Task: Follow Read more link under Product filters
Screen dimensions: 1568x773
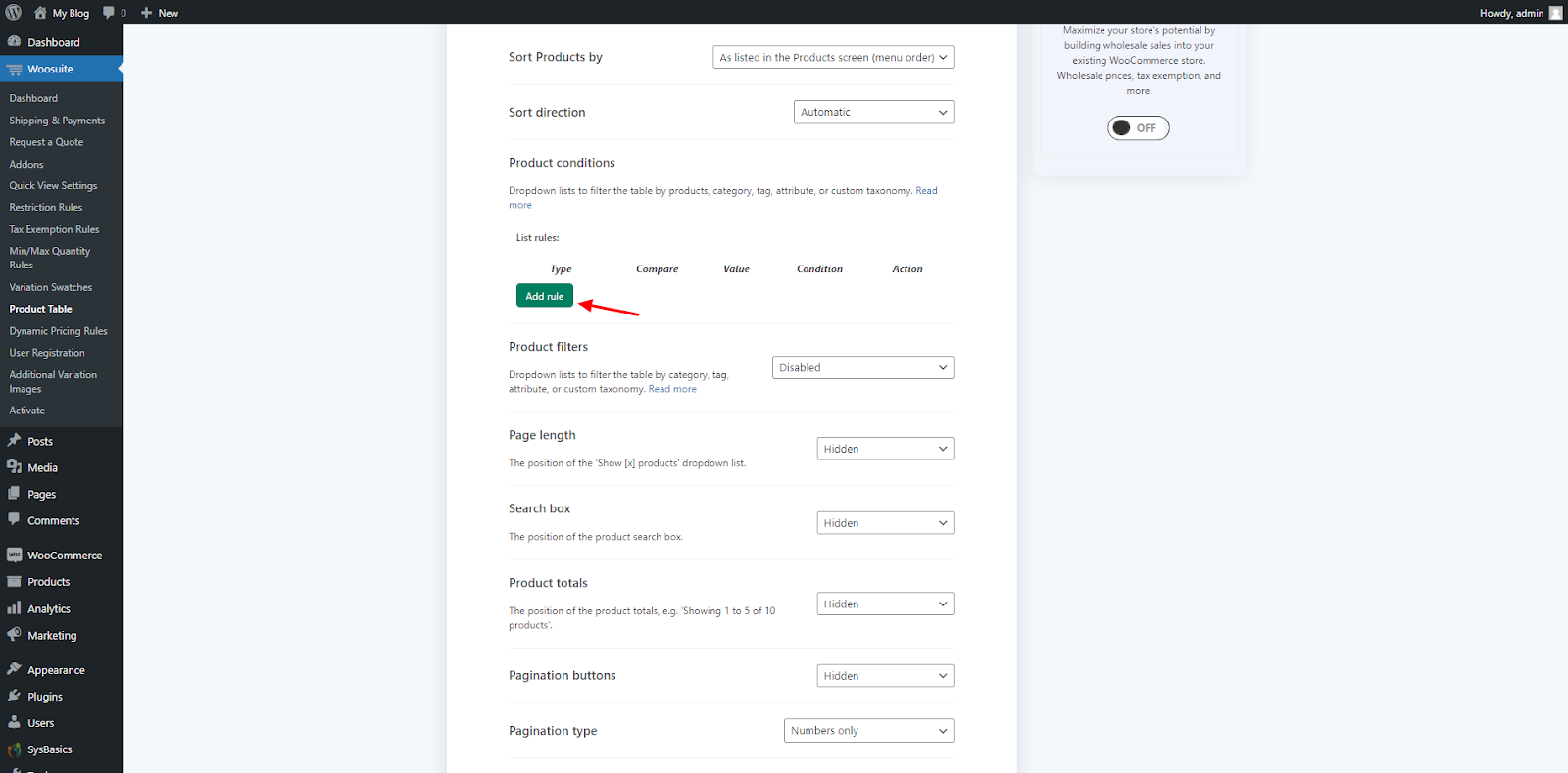Action: point(672,389)
